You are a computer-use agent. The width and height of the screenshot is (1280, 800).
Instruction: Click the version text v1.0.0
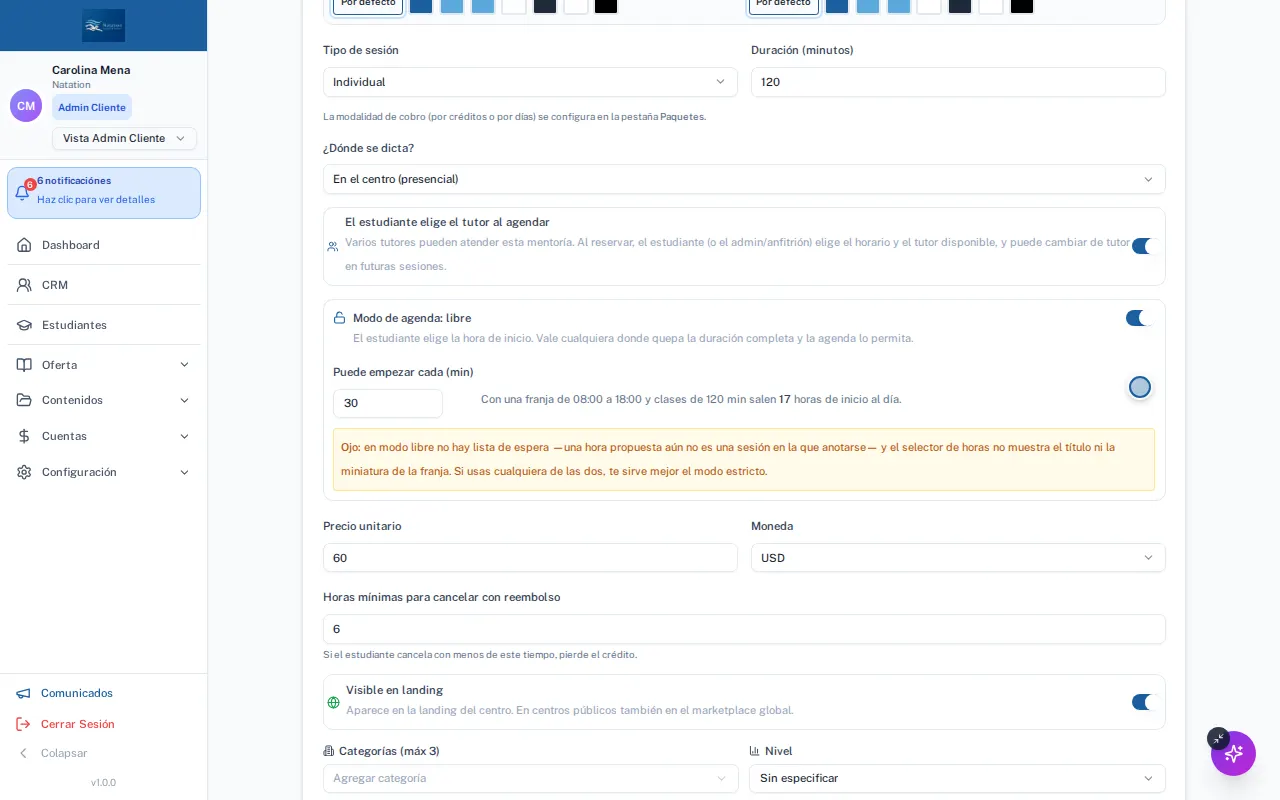pos(103,783)
